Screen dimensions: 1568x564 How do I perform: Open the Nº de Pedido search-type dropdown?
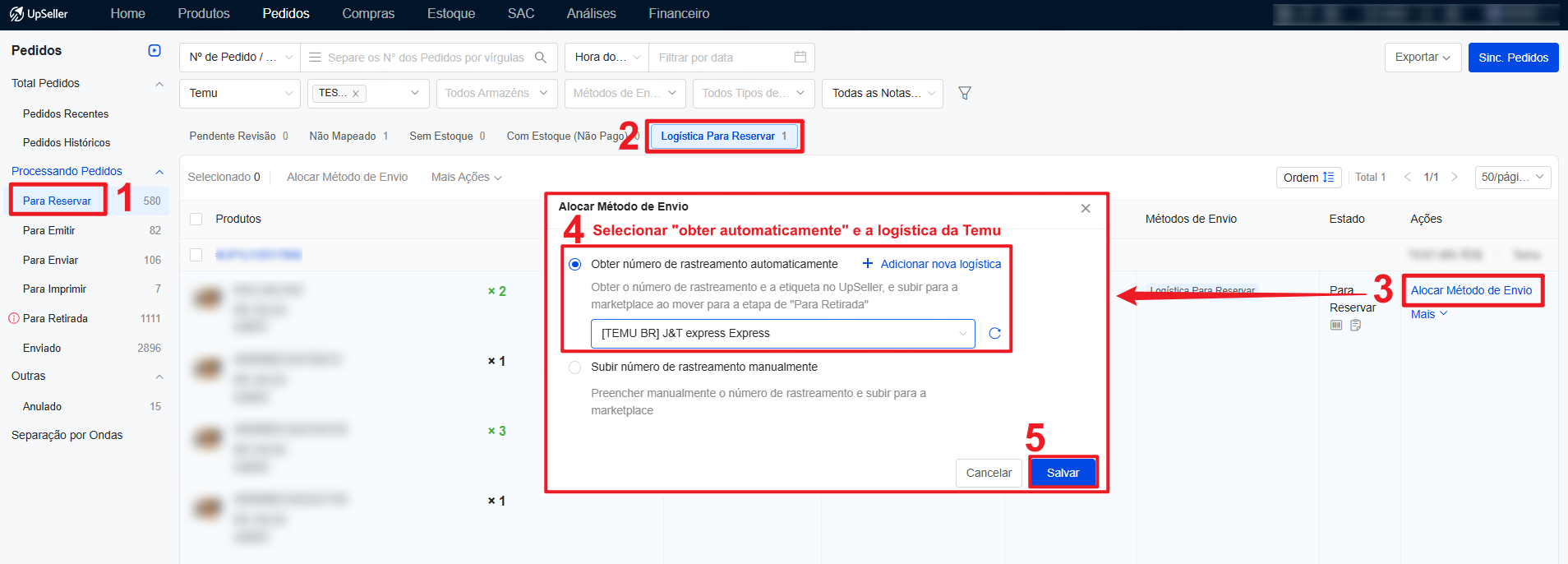click(240, 58)
